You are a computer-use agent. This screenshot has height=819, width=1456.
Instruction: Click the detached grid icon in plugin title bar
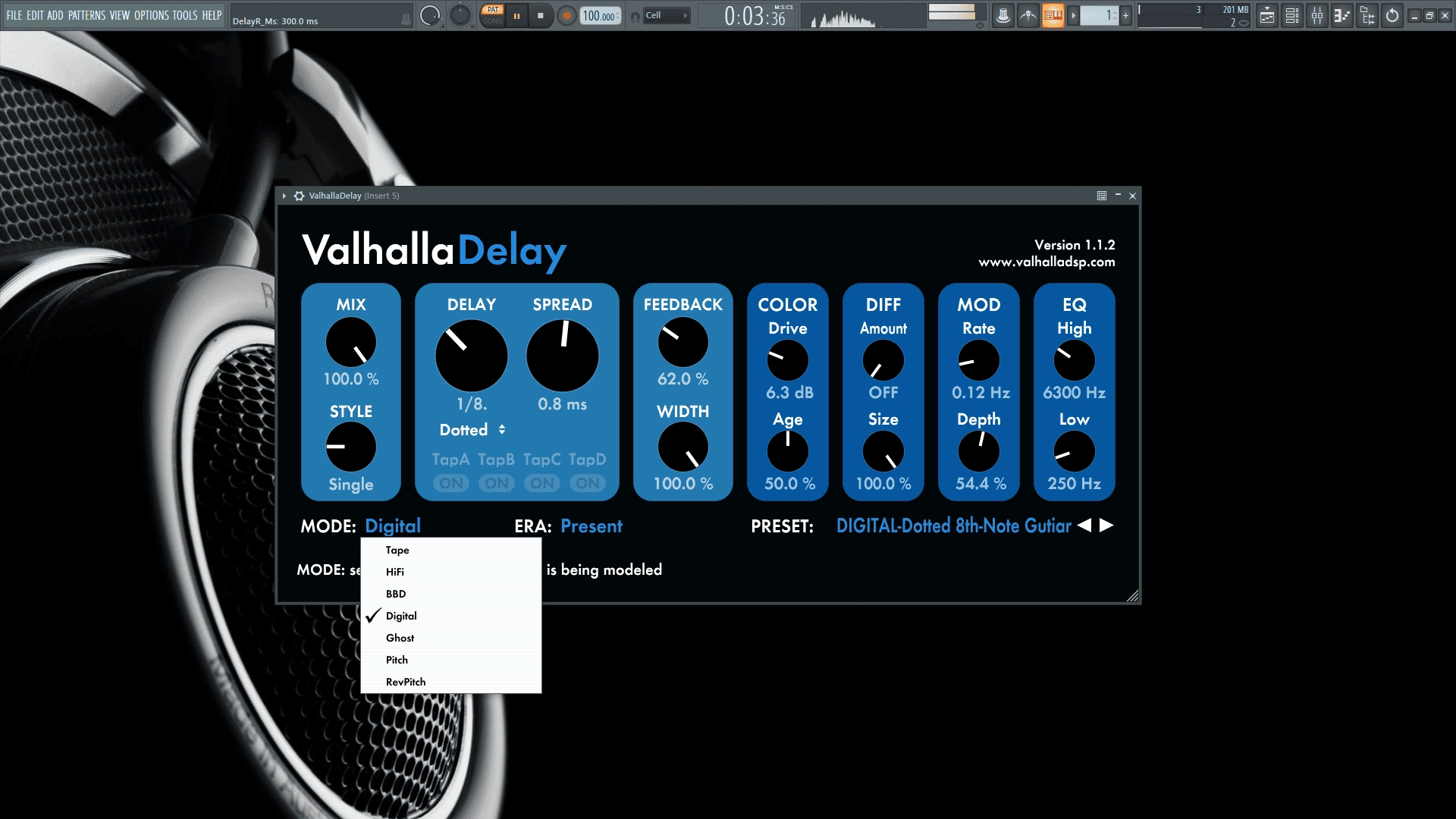1102,196
